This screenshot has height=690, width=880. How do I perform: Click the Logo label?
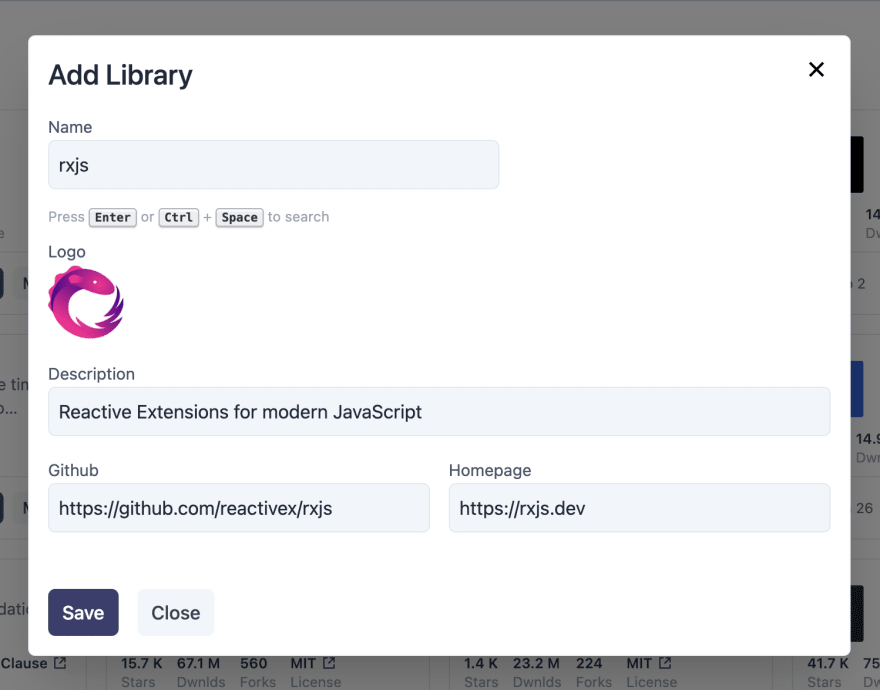click(x=67, y=252)
